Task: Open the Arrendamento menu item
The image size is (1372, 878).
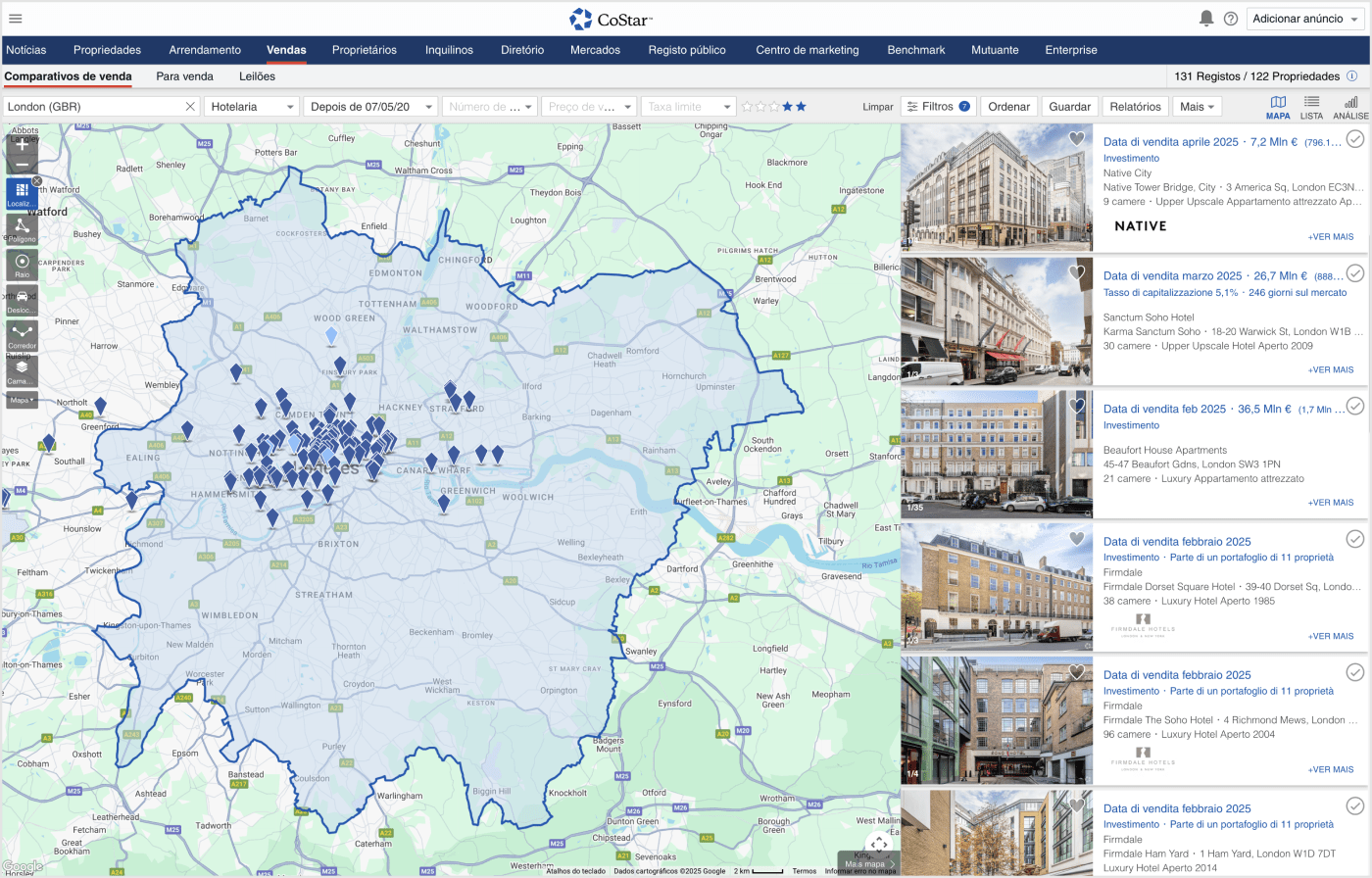Action: 205,50
